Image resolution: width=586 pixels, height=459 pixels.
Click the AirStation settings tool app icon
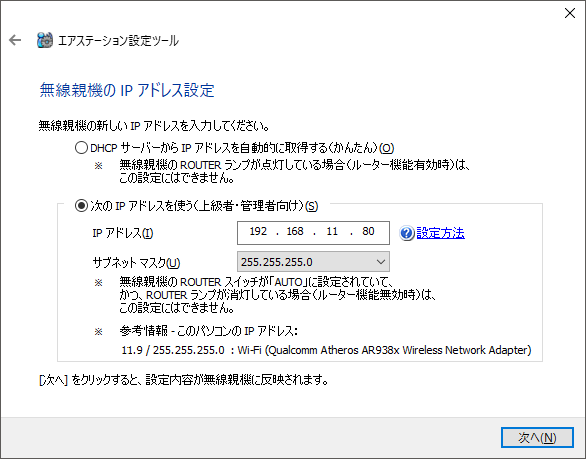[x=45, y=40]
